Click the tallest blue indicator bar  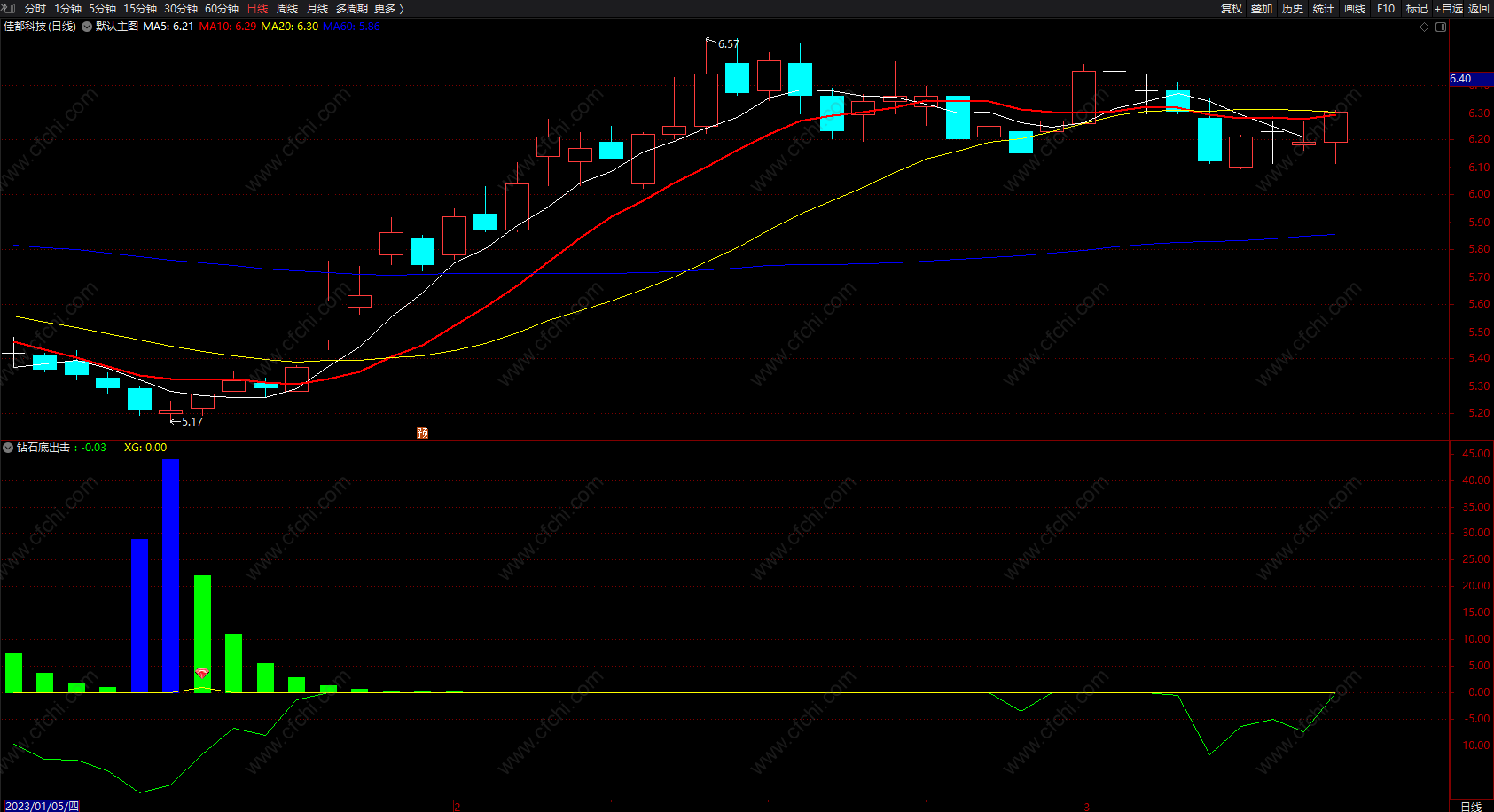pyautogui.click(x=170, y=575)
